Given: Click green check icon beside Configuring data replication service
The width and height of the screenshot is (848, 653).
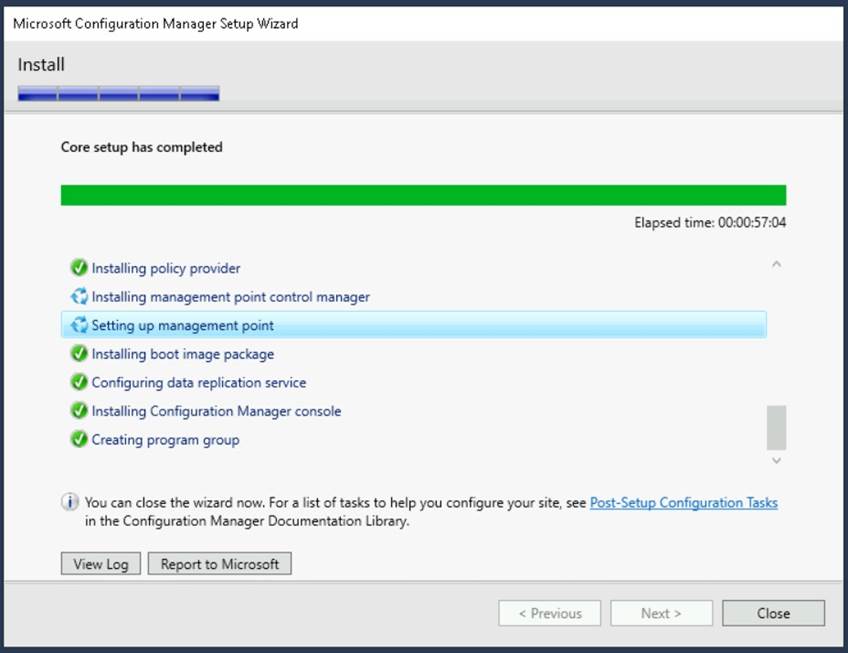Looking at the screenshot, I should [x=79, y=382].
